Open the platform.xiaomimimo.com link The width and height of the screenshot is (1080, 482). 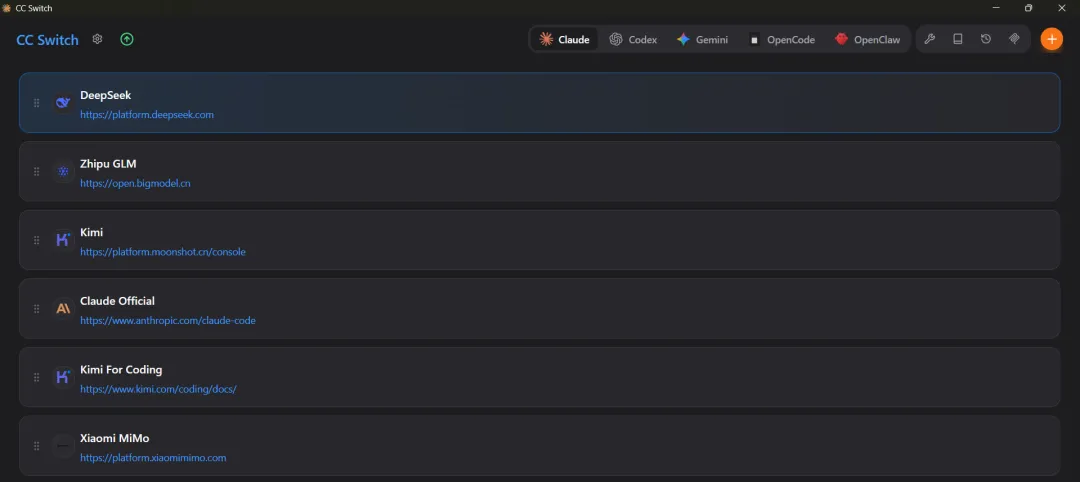pos(153,458)
